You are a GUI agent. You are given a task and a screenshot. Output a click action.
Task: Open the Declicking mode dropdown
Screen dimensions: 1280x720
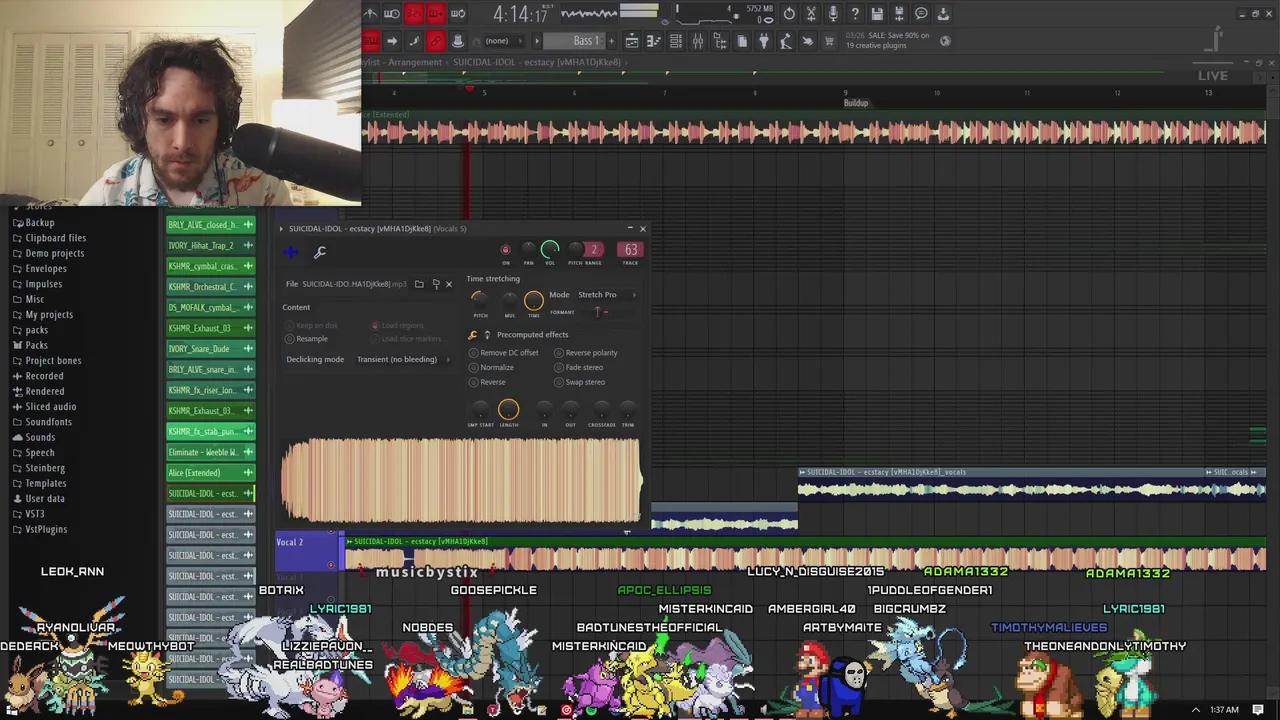[x=401, y=359]
